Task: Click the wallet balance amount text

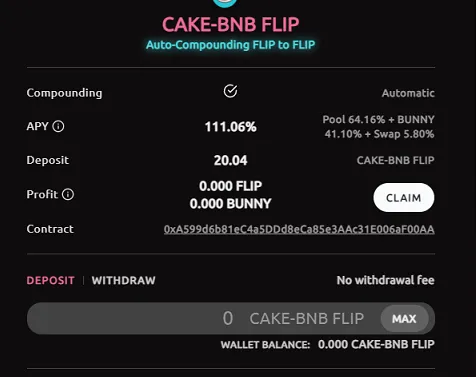Action: 376,344
